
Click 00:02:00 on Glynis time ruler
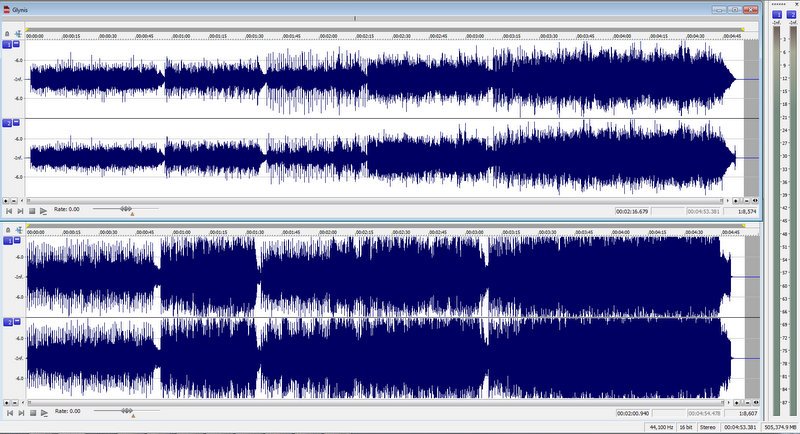click(328, 36)
